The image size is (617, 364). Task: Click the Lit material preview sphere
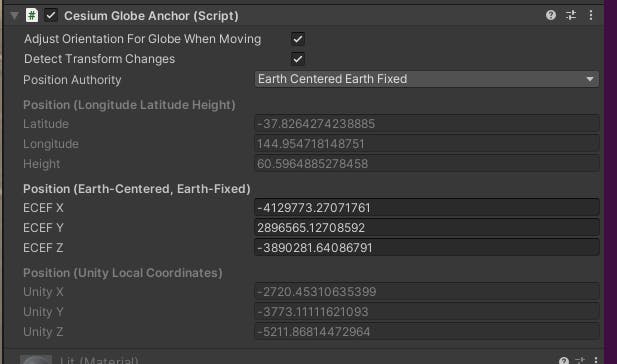tap(36, 360)
